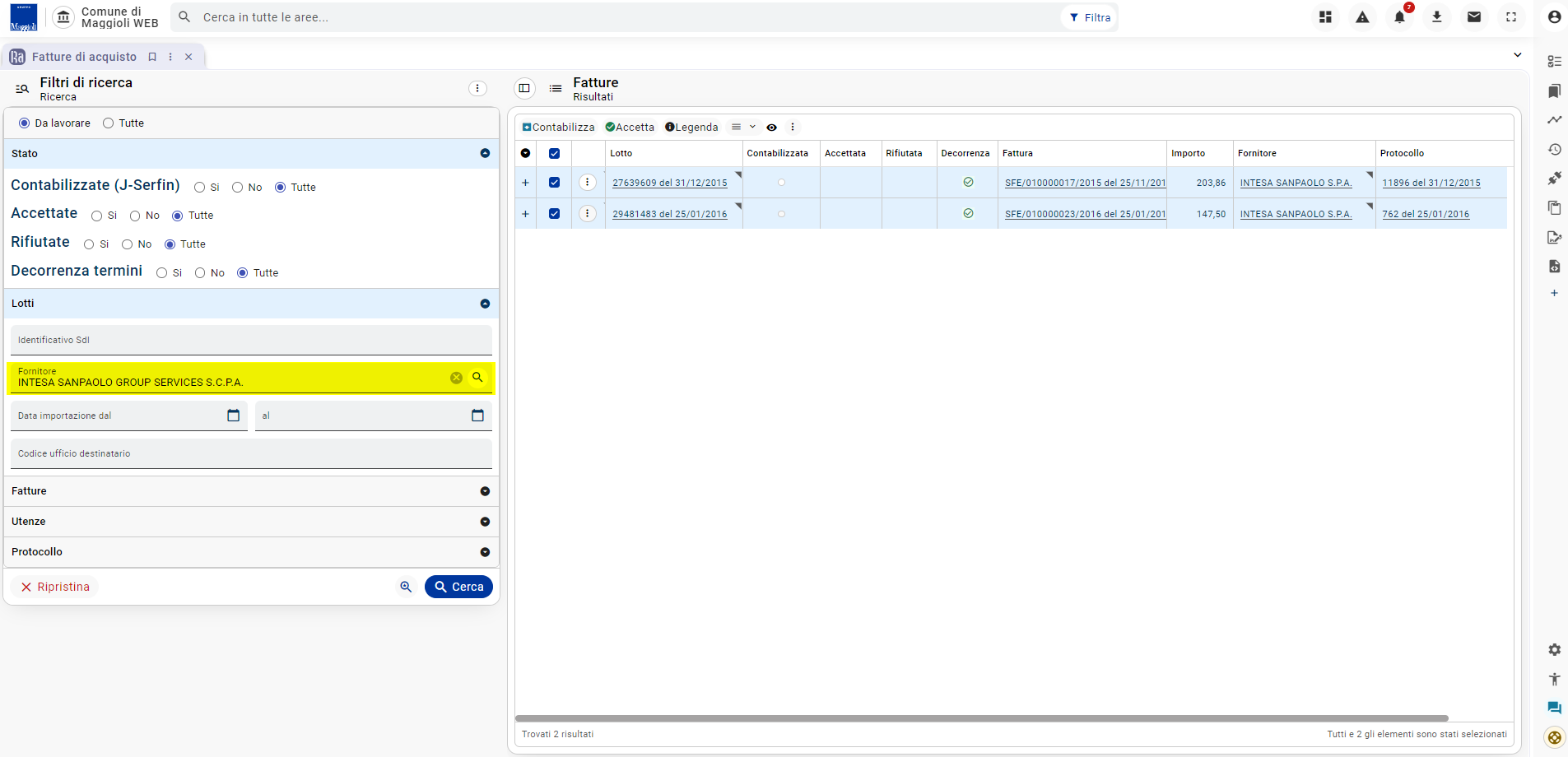
Task: Switch to the Fatture di acquisto tab
Action: (x=84, y=57)
